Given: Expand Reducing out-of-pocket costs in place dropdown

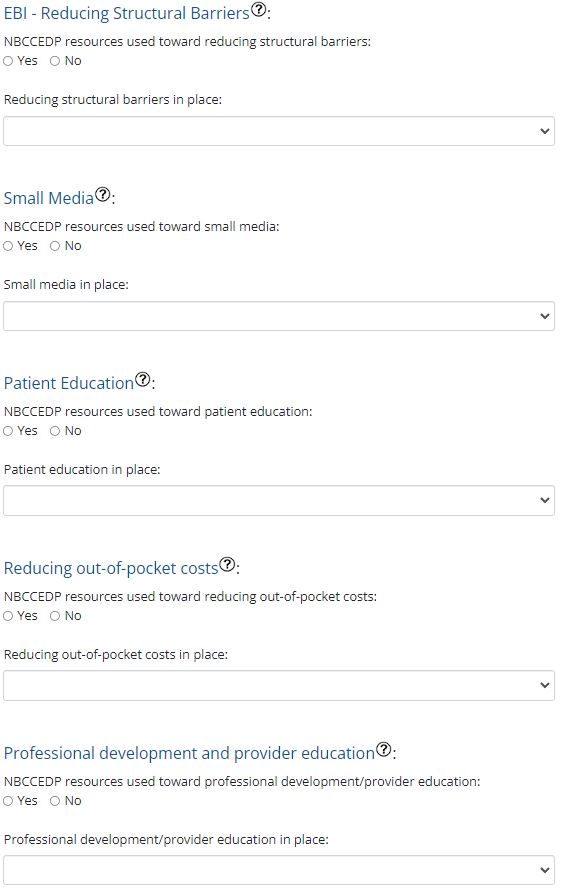Looking at the screenshot, I should (x=279, y=685).
